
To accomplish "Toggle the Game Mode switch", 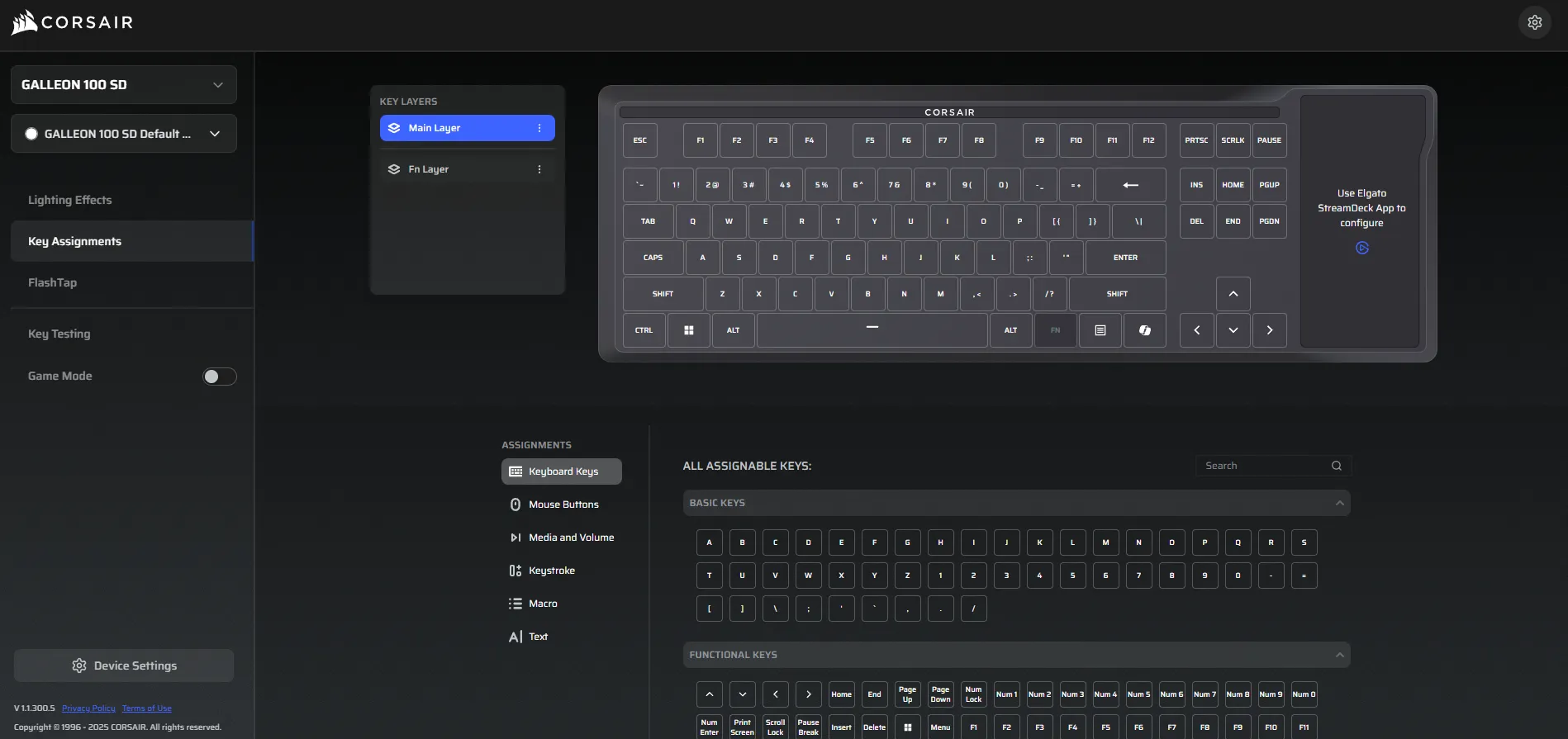I will coord(220,377).
